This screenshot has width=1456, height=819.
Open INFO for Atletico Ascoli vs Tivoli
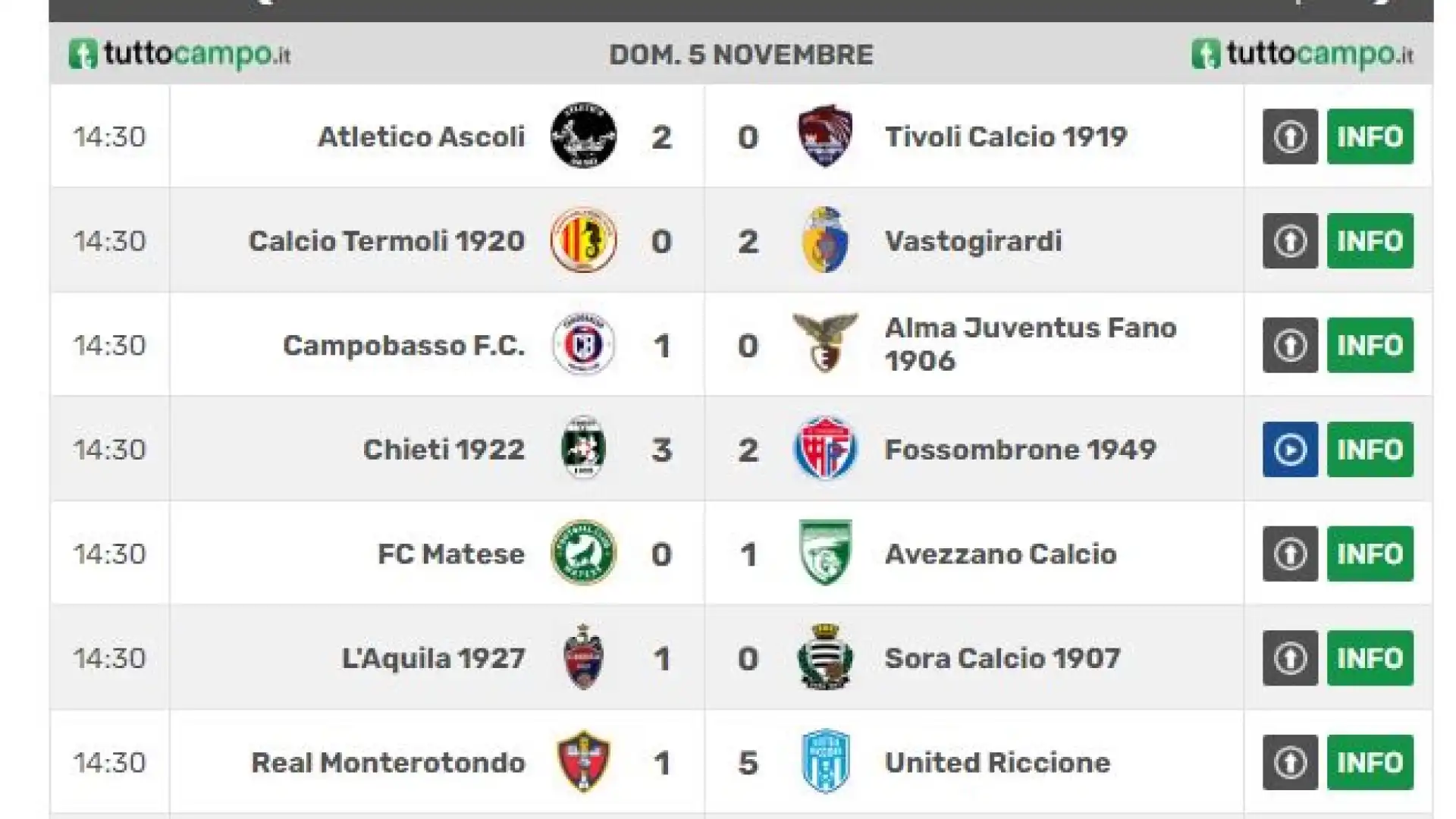pyautogui.click(x=1370, y=136)
